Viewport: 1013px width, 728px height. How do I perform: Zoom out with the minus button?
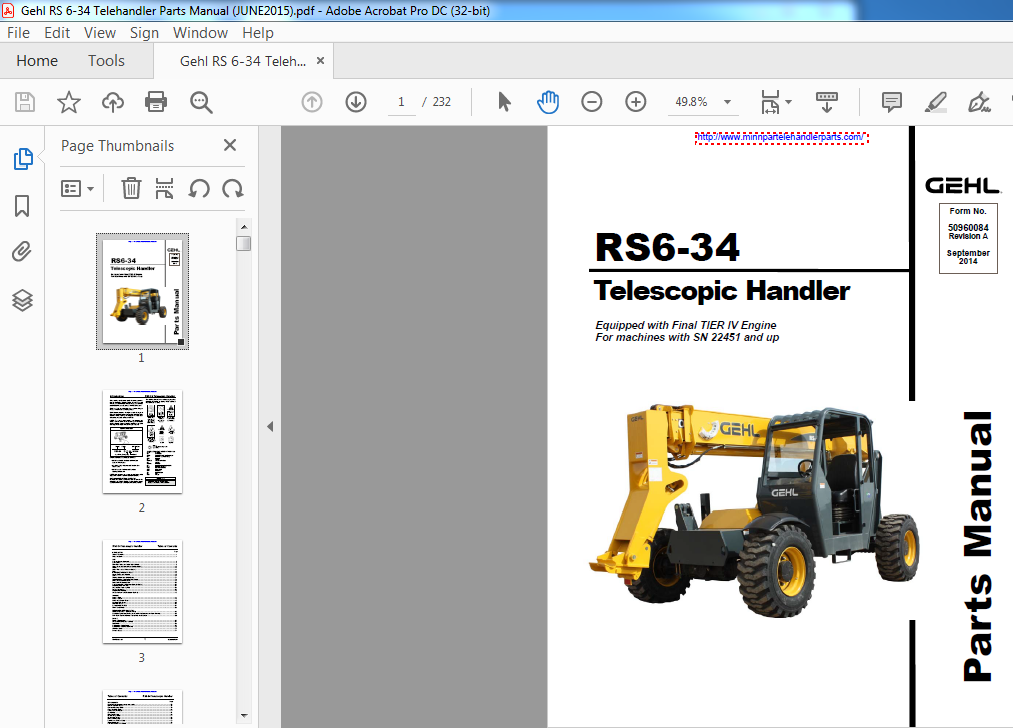(592, 102)
